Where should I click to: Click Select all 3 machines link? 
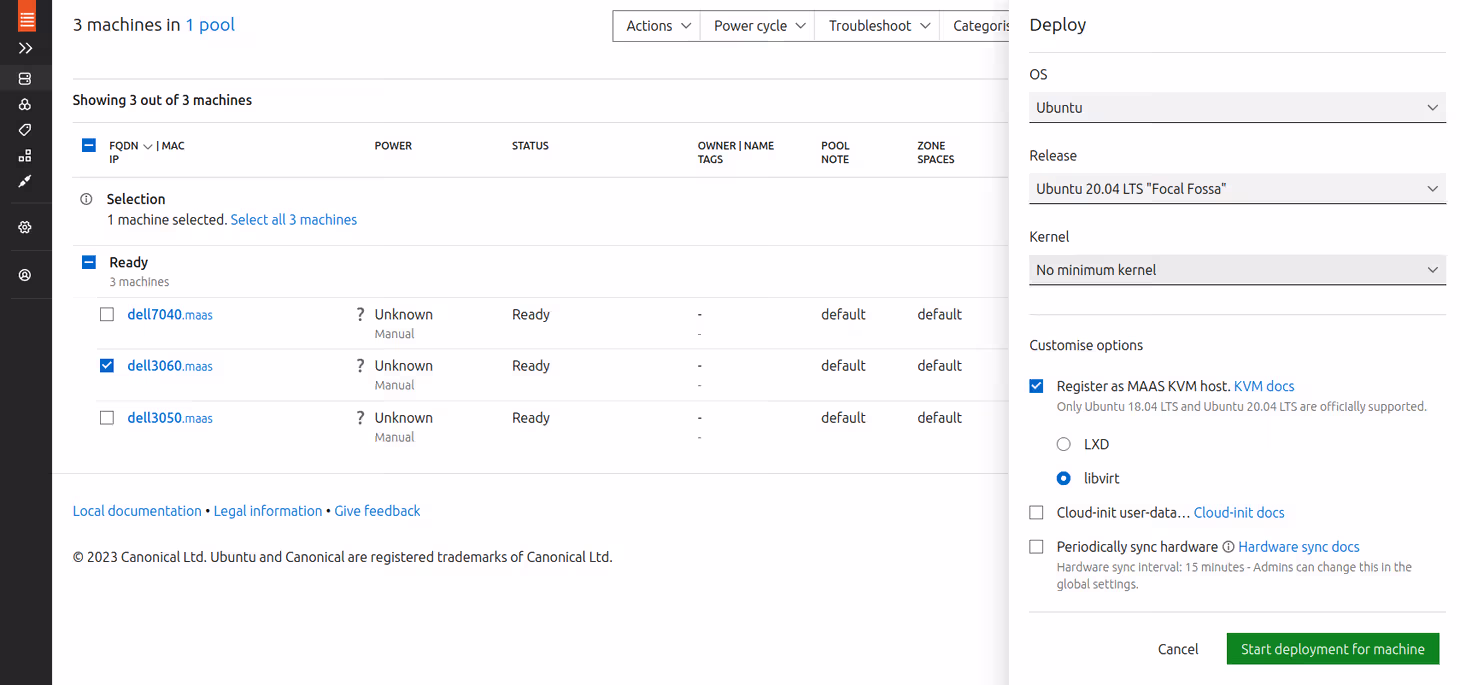293,220
